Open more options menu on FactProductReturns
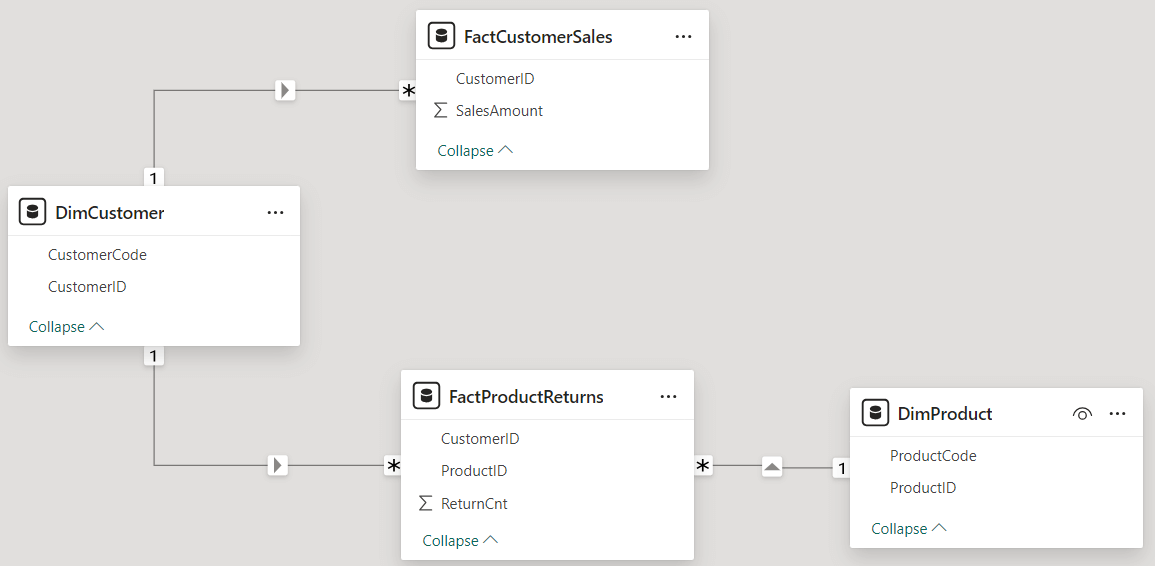 668,397
